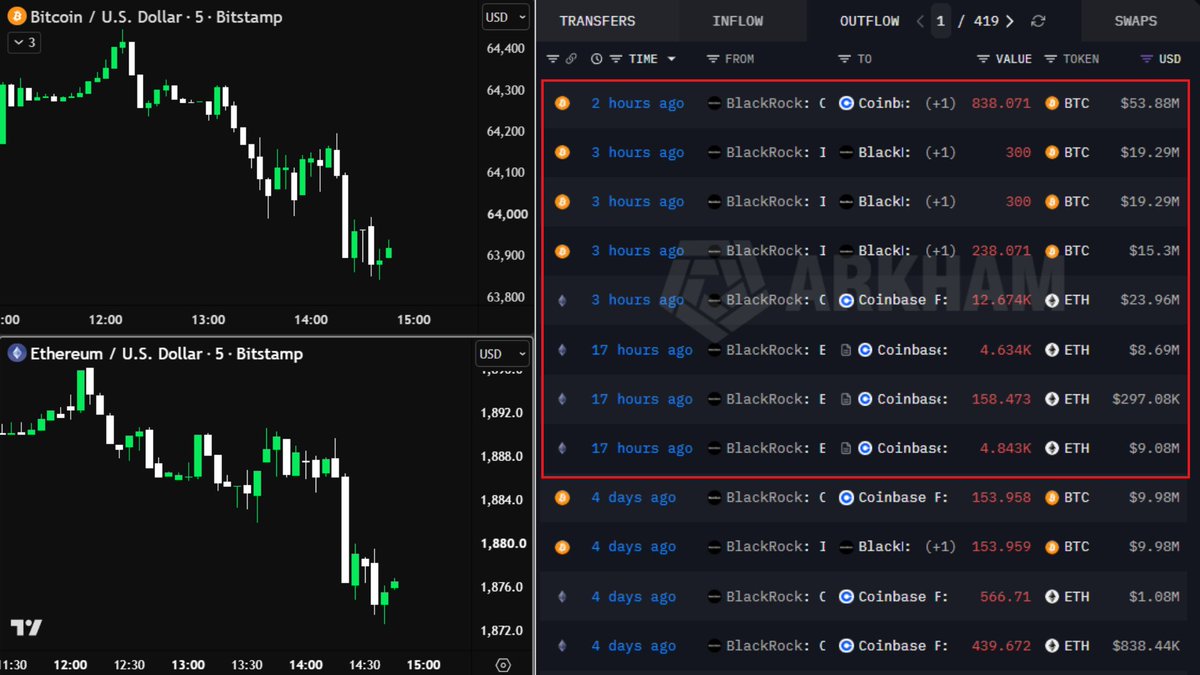Click the $9.08M USD amount
Image resolution: width=1200 pixels, height=675 pixels.
1154,448
